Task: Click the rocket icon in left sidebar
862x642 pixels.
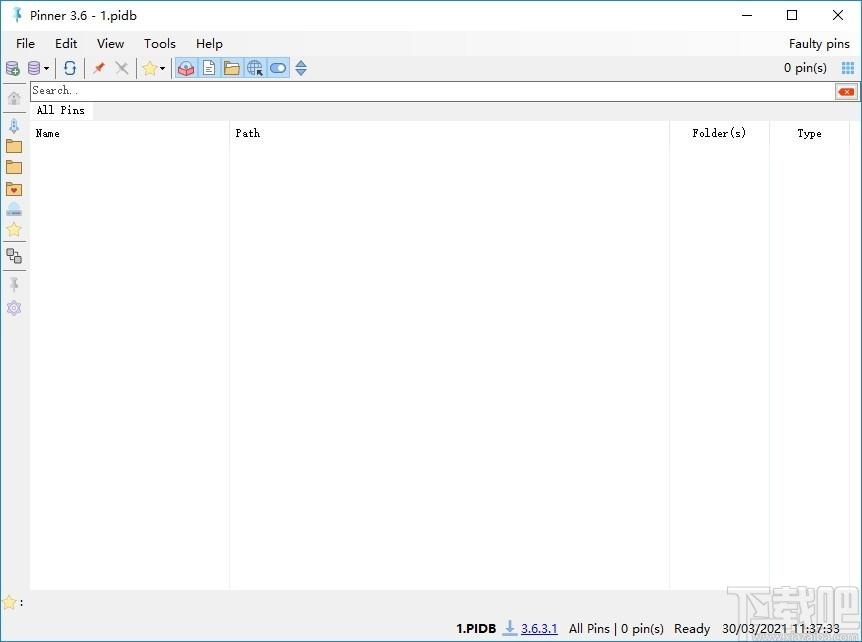Action: (14, 126)
